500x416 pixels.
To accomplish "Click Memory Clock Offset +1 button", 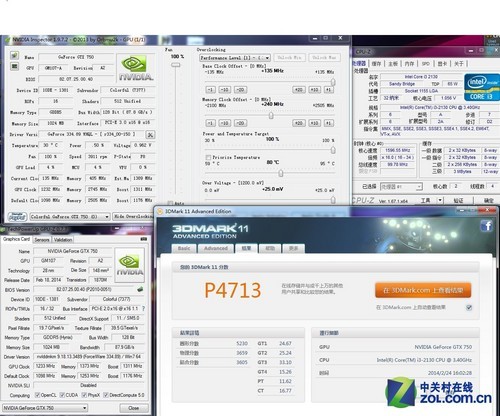I will tap(329, 123).
